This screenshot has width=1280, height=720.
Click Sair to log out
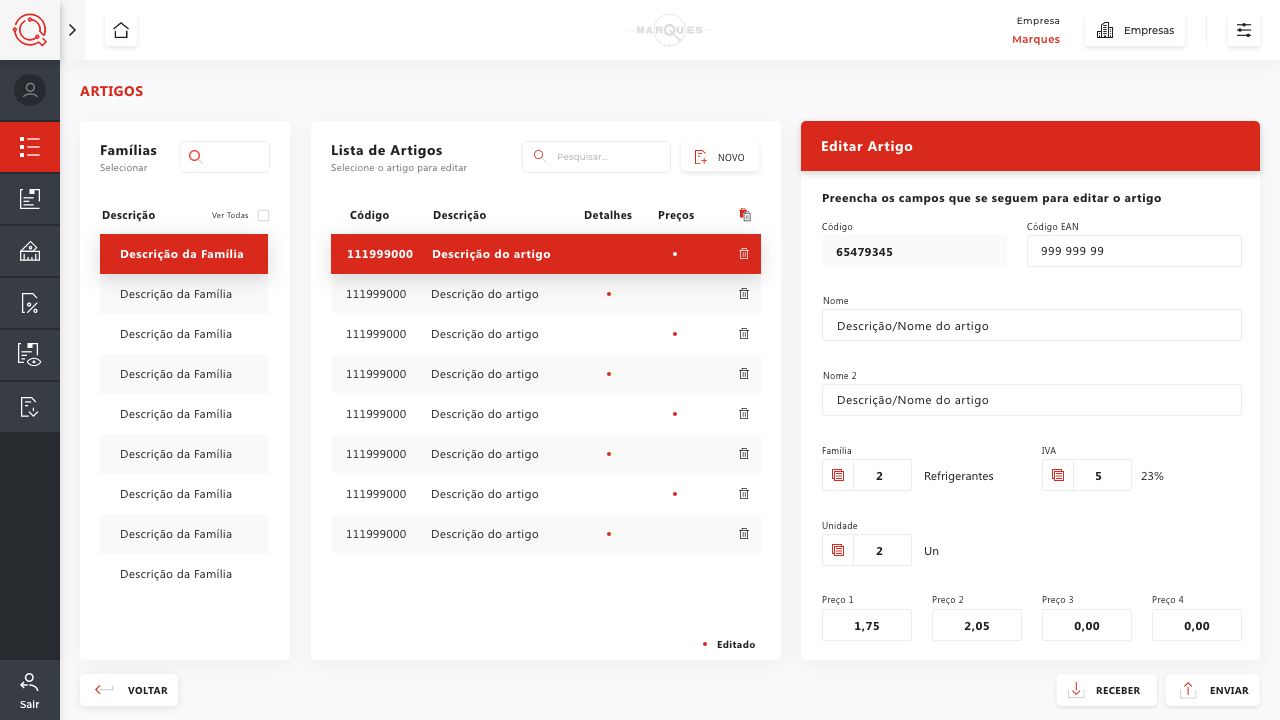(x=30, y=690)
